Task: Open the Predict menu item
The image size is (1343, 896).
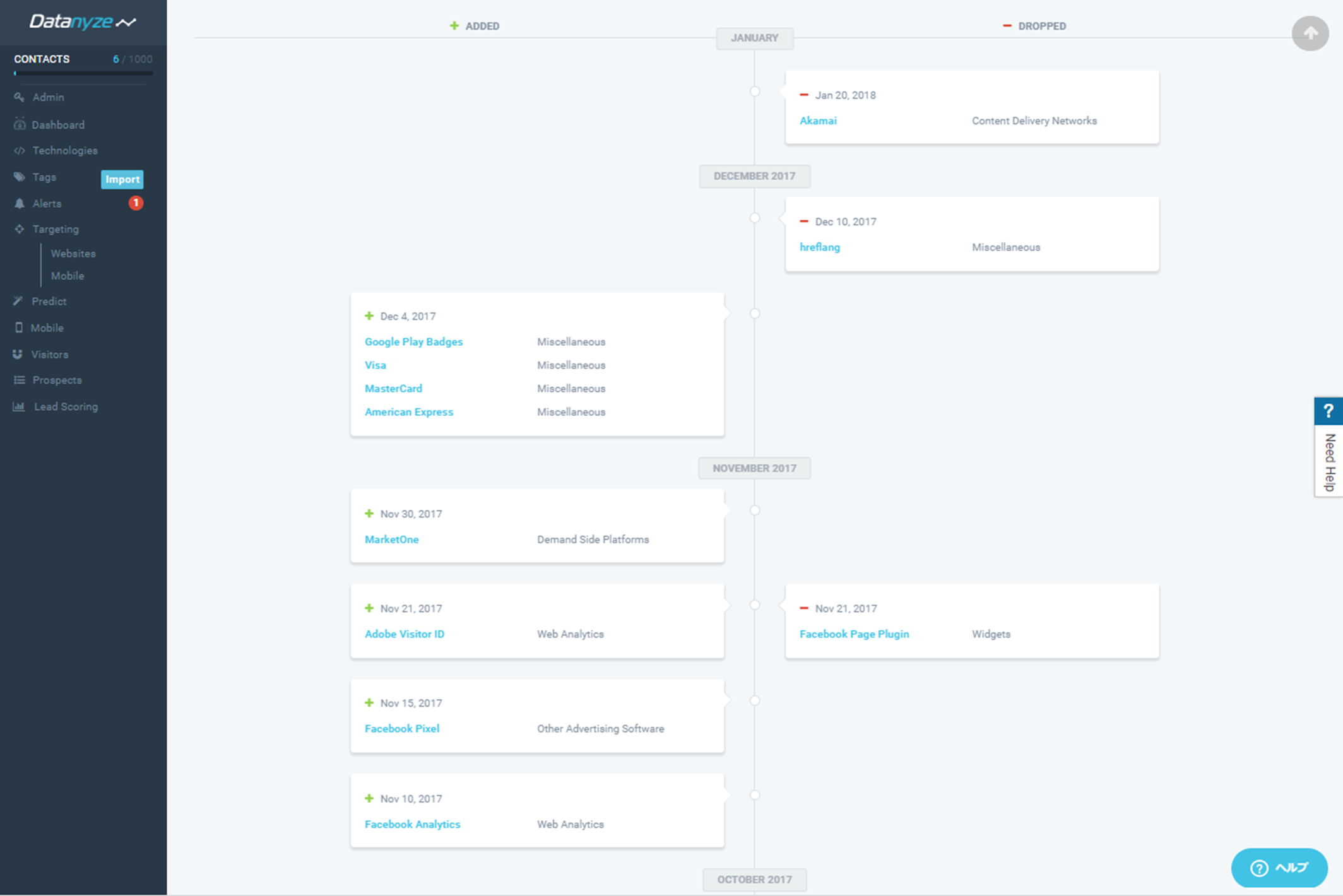Action: click(x=49, y=302)
